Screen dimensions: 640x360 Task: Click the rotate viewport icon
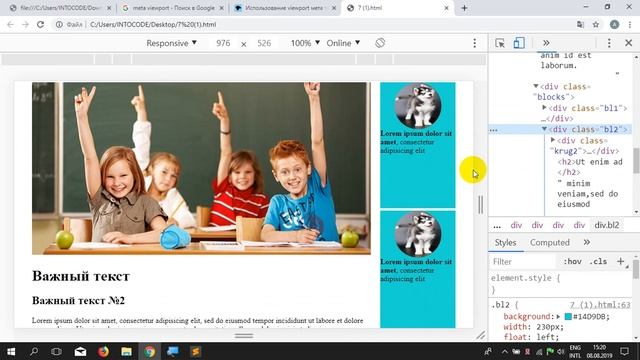(380, 43)
